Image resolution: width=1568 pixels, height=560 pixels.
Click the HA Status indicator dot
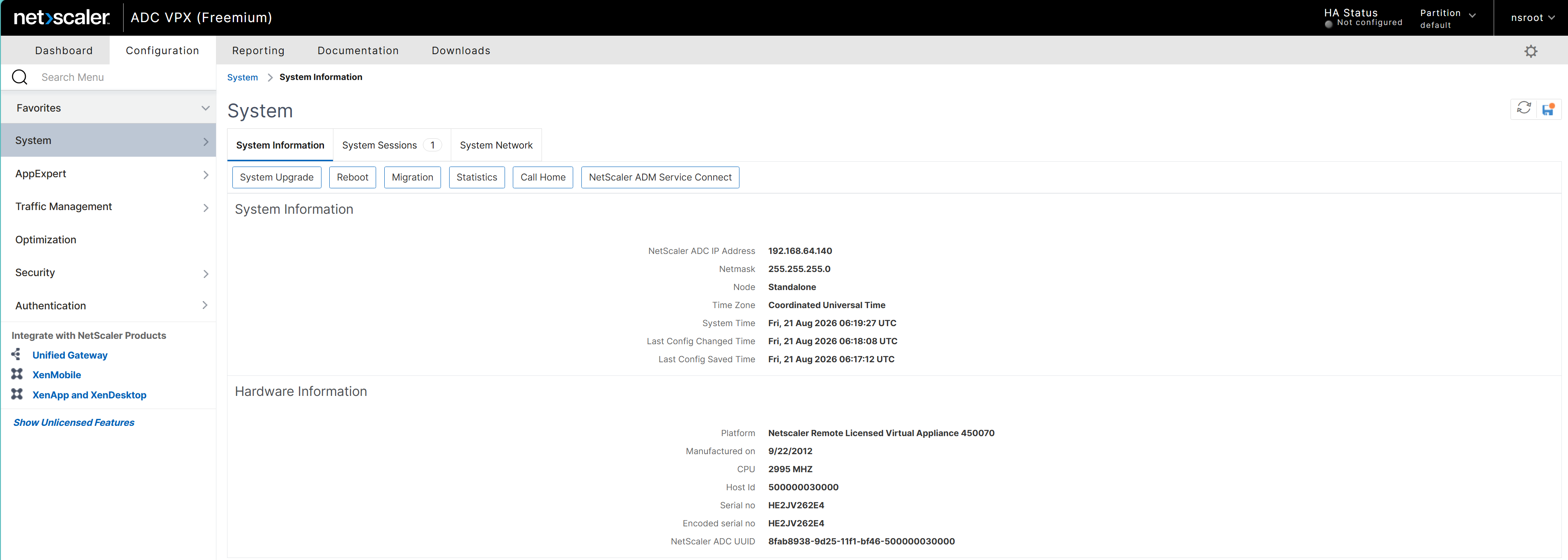pyautogui.click(x=1329, y=24)
